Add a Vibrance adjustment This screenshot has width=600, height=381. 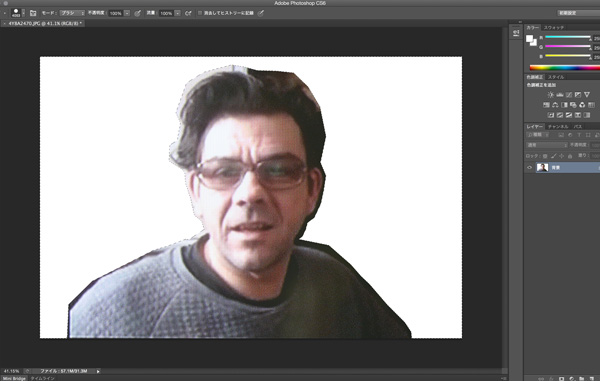587,94
